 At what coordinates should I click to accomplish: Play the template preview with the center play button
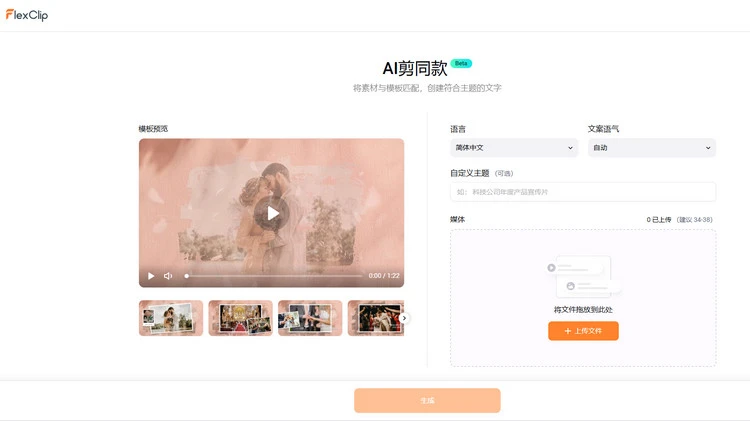[272, 213]
